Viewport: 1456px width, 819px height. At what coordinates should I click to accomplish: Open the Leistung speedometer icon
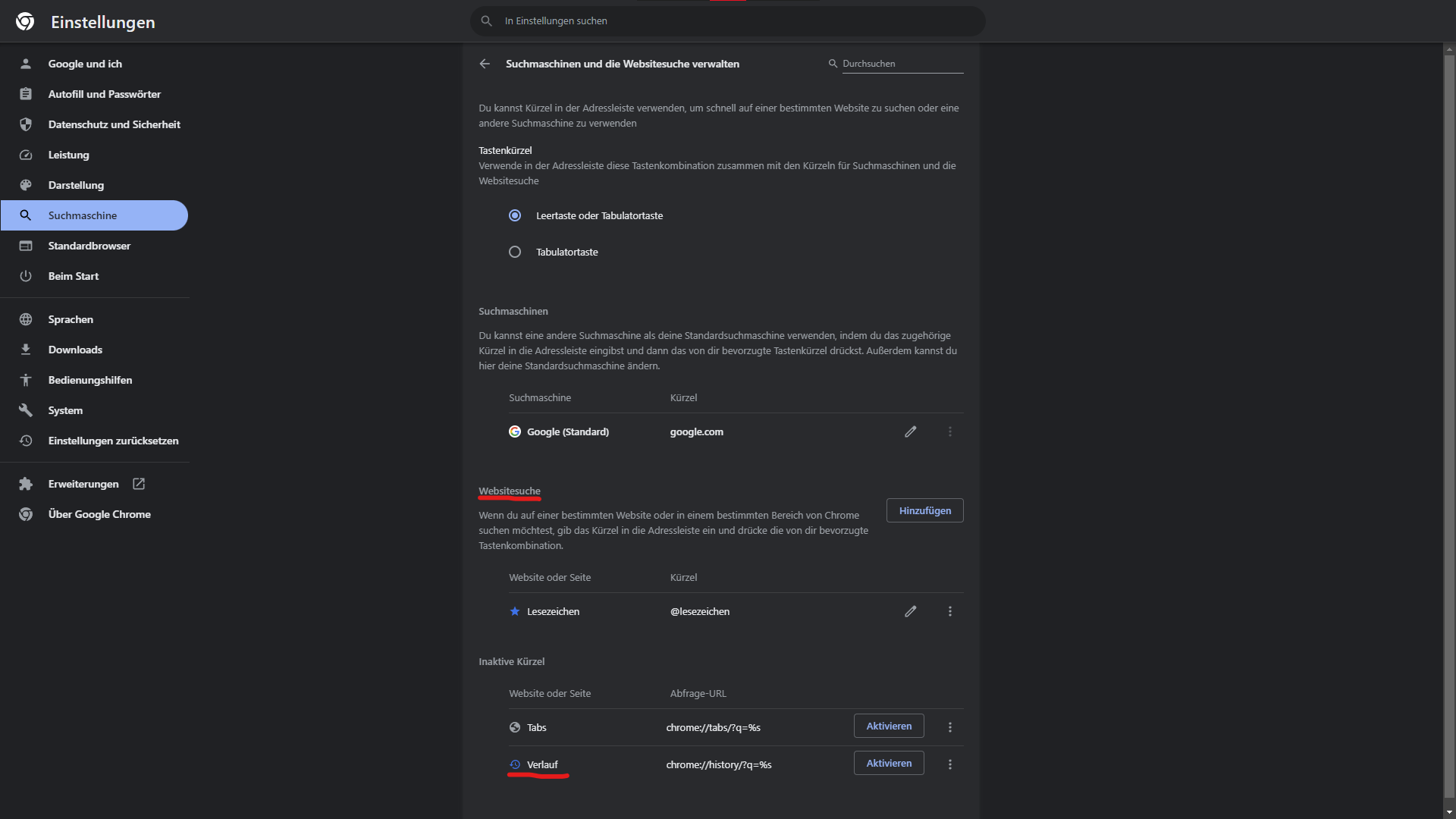tap(26, 155)
